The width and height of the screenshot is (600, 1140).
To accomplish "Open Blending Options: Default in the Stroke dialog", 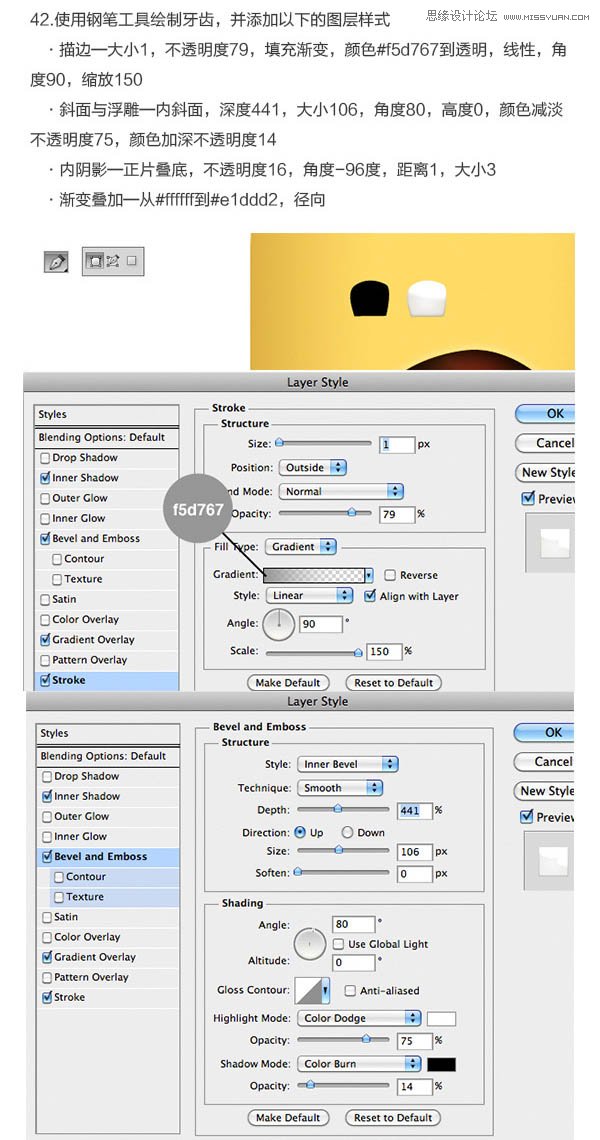I will tap(107, 438).
